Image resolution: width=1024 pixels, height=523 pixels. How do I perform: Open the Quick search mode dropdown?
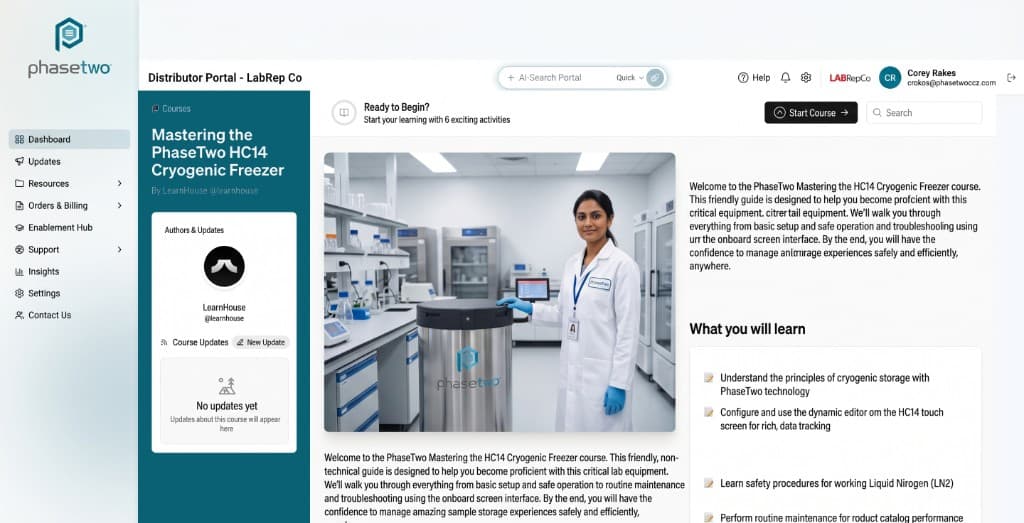630,77
